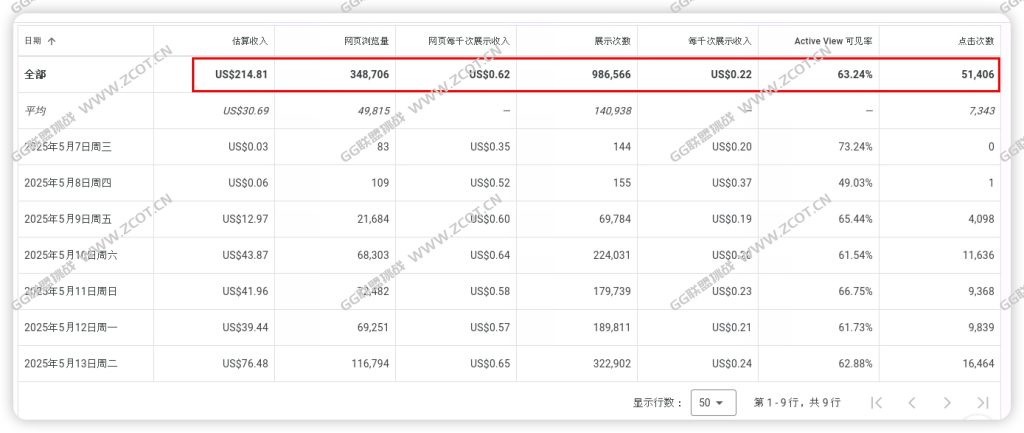Select average impressions 140,938 cell
Viewport: 1024px width, 433px height.
click(x=613, y=111)
